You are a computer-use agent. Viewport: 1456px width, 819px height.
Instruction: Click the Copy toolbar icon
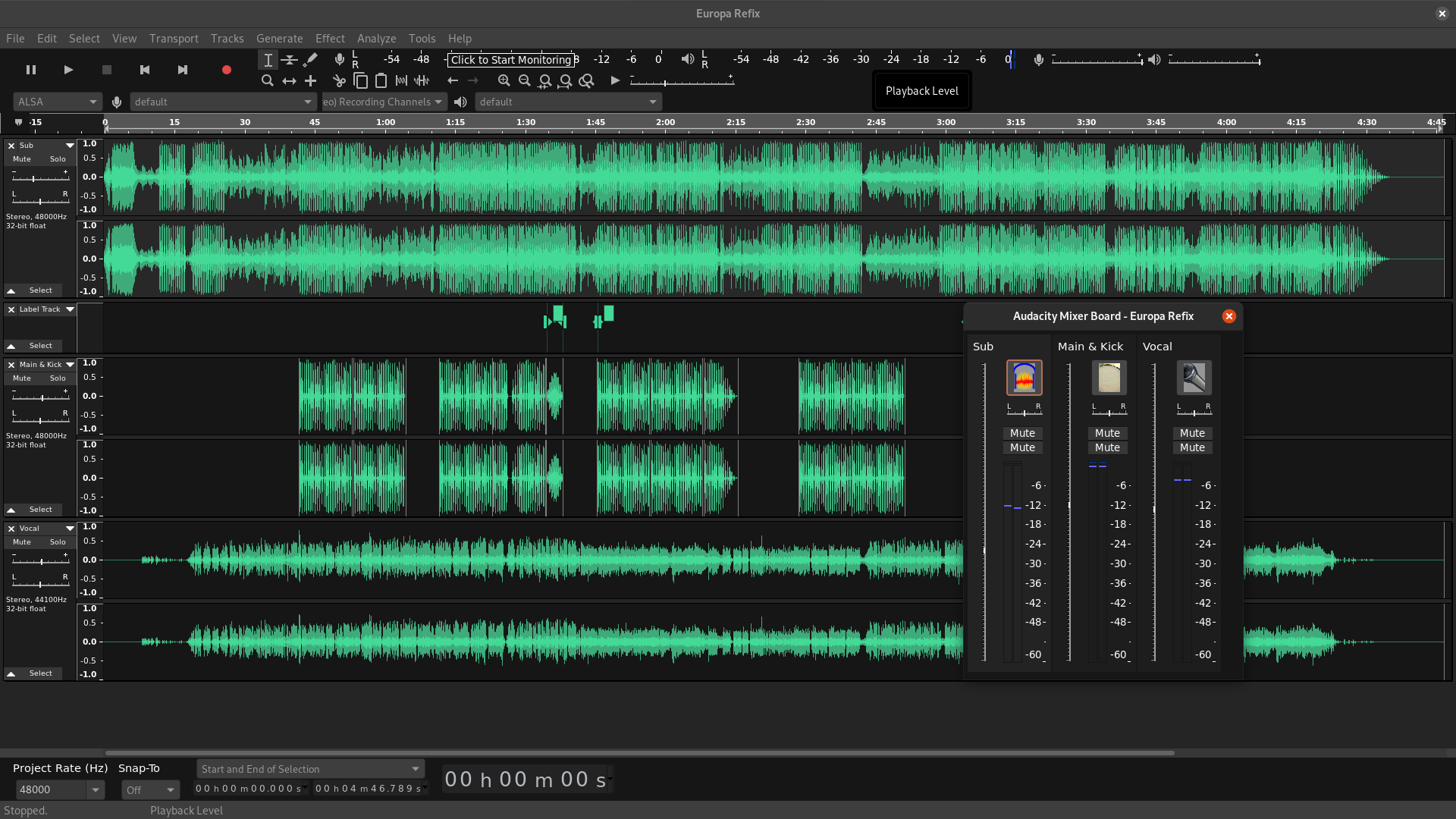pyautogui.click(x=360, y=80)
